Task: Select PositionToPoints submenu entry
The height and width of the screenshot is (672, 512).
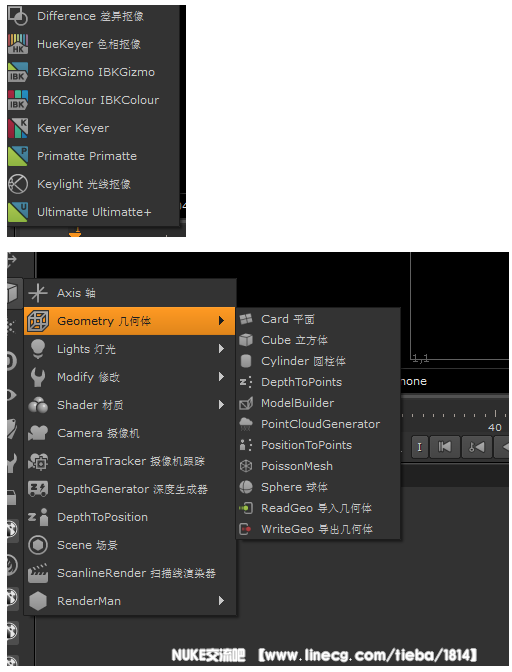Action: point(318,445)
